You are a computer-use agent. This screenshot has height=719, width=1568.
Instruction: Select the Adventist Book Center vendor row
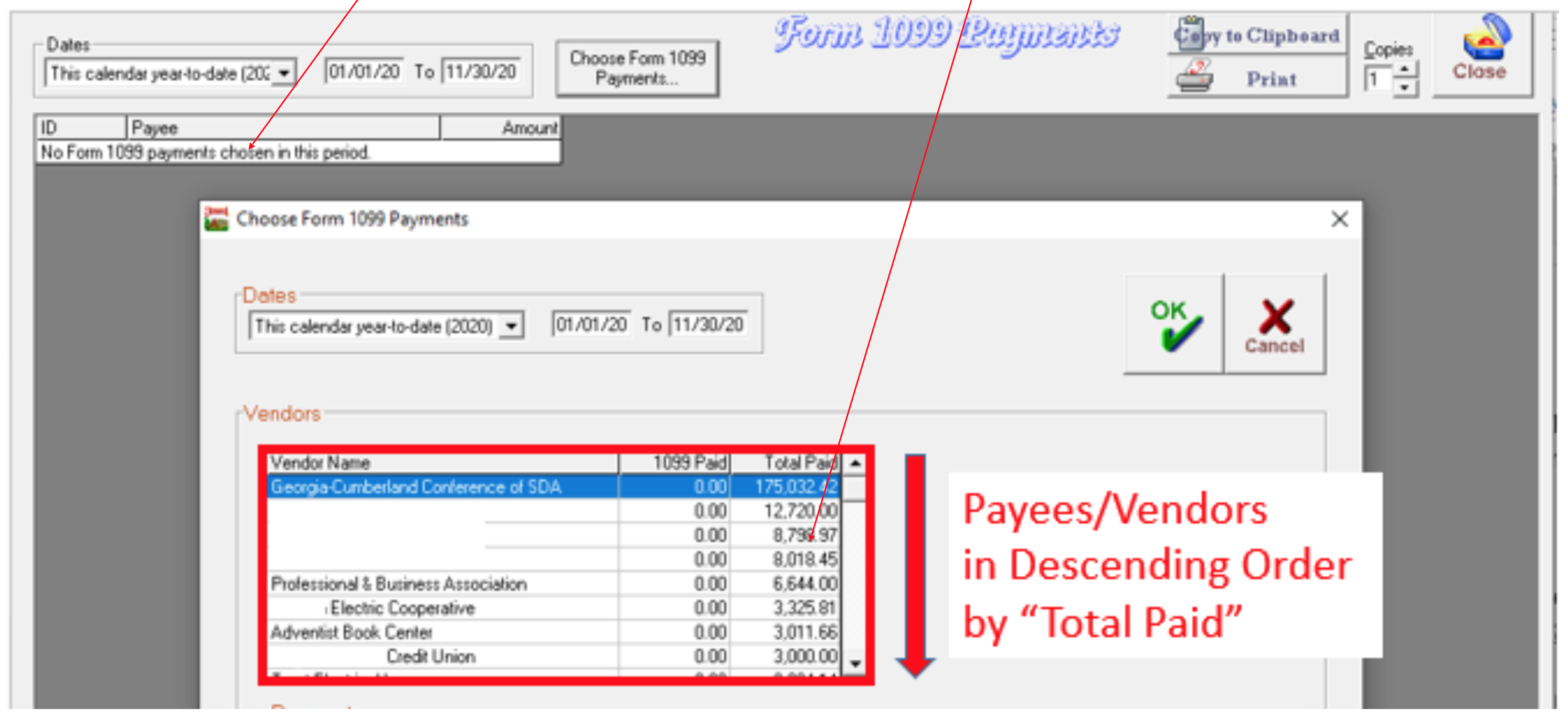click(x=352, y=632)
